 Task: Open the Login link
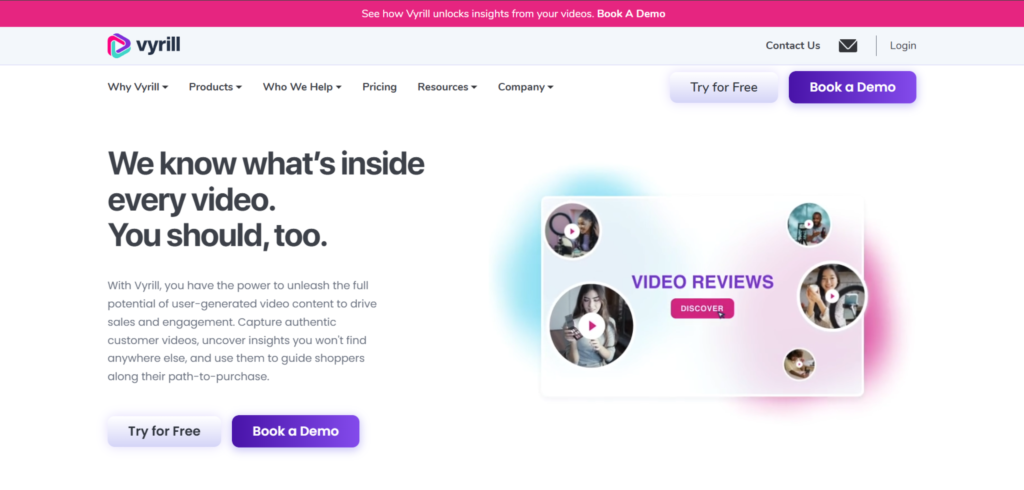[903, 46]
